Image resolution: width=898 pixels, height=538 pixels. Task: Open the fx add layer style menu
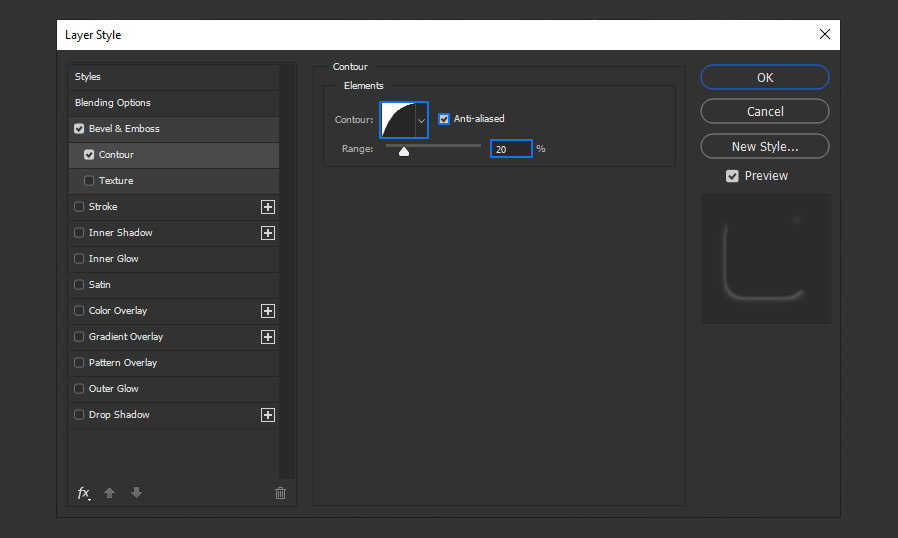click(84, 493)
